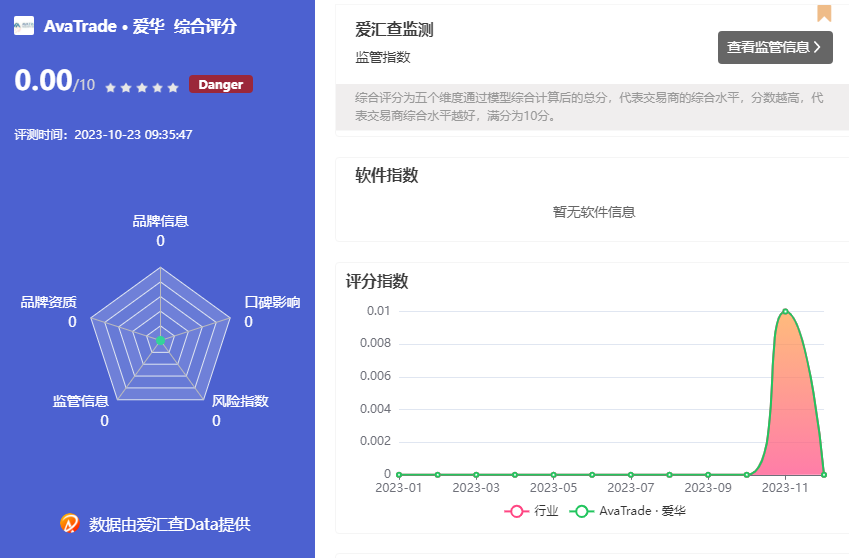
Task: Click the fifth rating star
Action: coord(174,87)
